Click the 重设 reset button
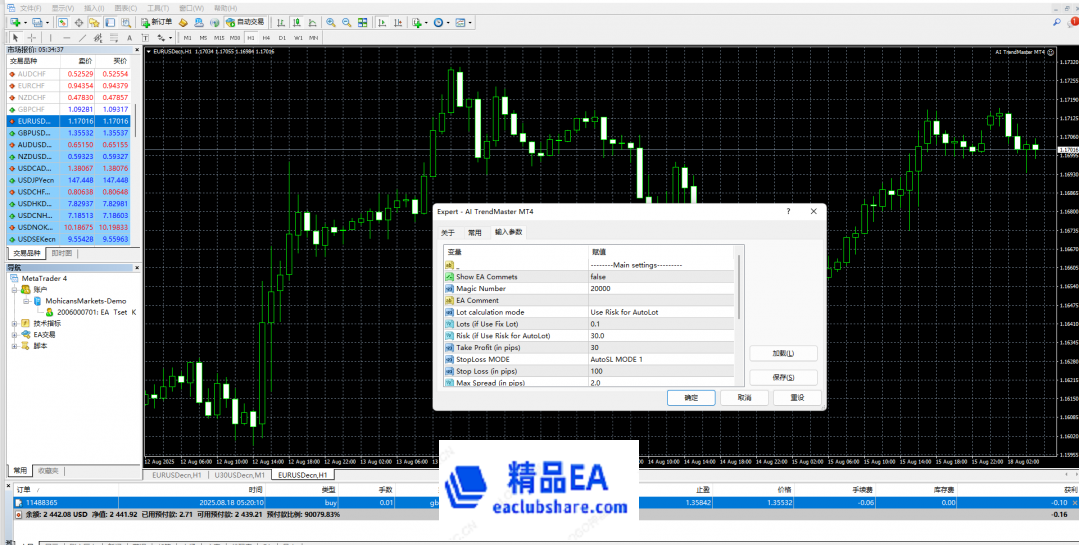This screenshot has width=1079, height=545. 797,398
